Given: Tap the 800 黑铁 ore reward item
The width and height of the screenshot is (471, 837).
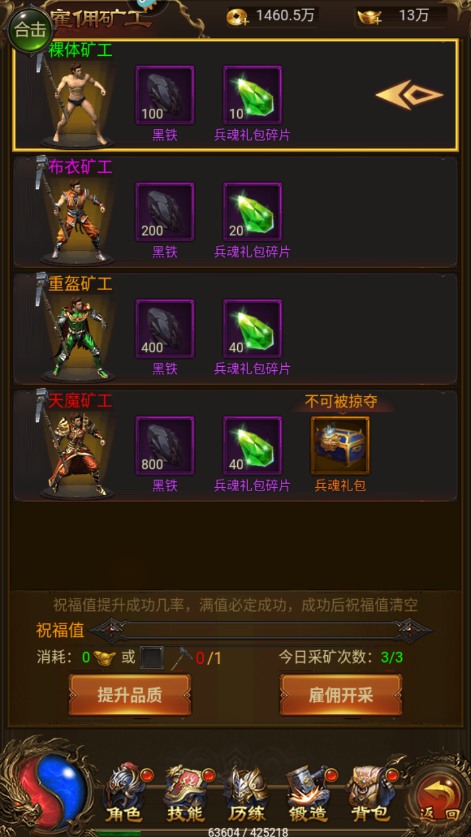Looking at the screenshot, I should 164,446.
